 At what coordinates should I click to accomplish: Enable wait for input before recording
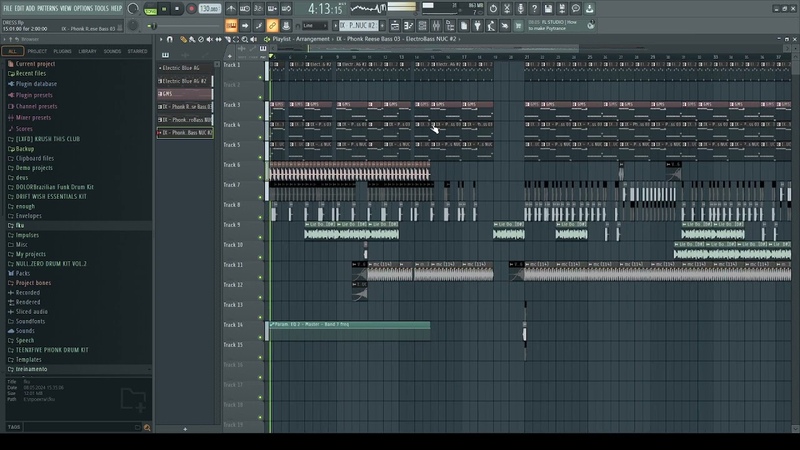click(x=245, y=9)
